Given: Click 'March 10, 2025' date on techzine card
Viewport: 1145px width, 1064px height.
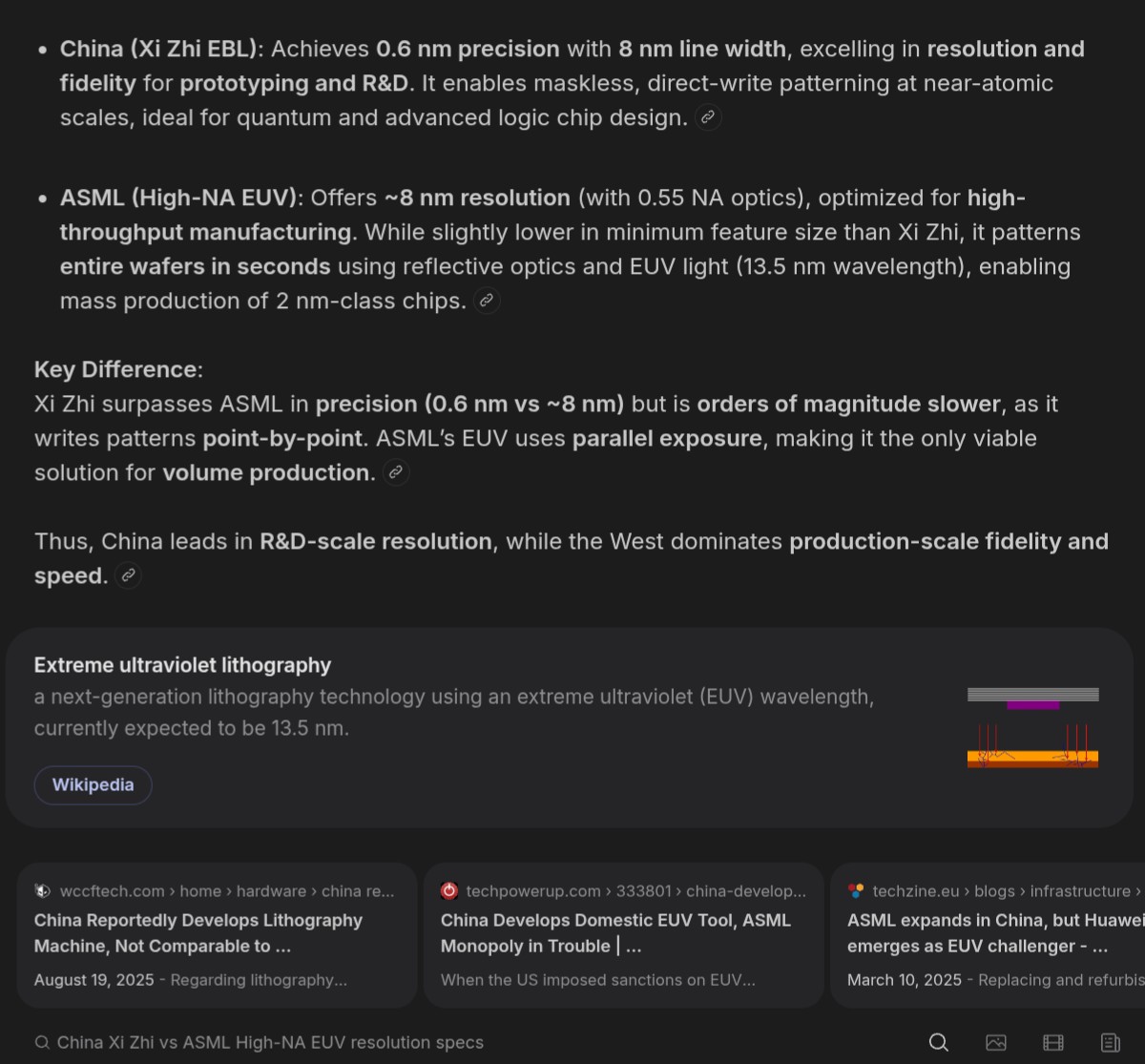Looking at the screenshot, I should (905, 980).
